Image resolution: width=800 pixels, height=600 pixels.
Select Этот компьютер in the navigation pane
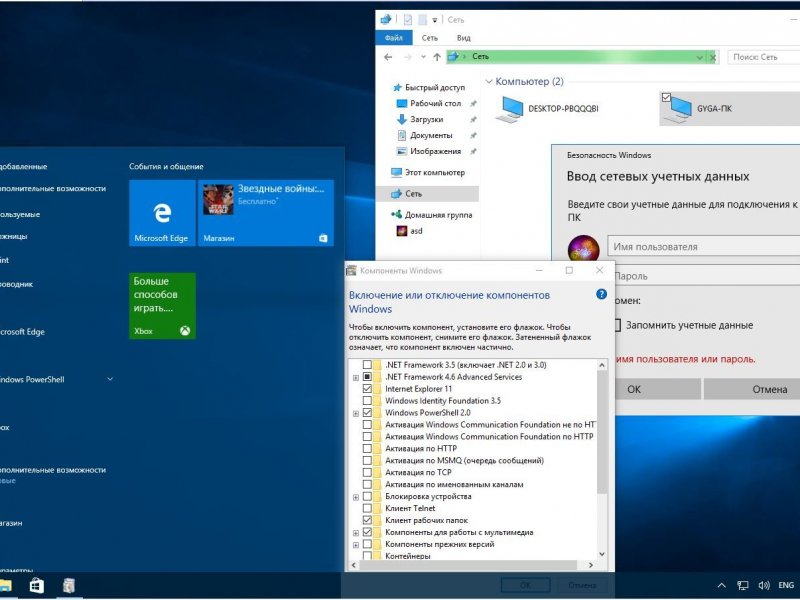point(434,172)
